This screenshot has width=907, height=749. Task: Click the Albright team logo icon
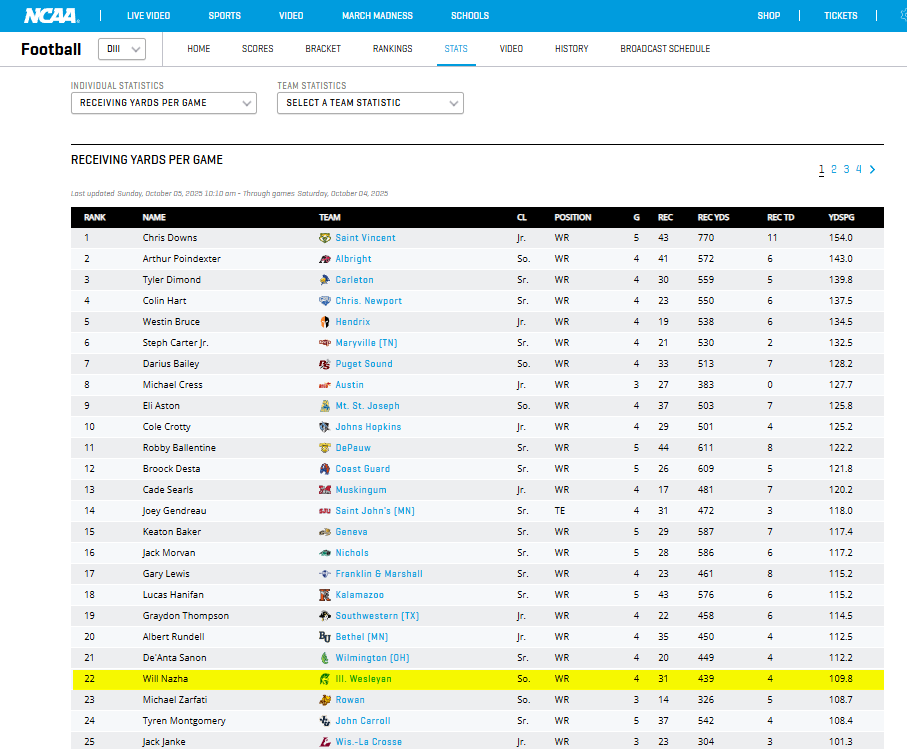[325, 259]
